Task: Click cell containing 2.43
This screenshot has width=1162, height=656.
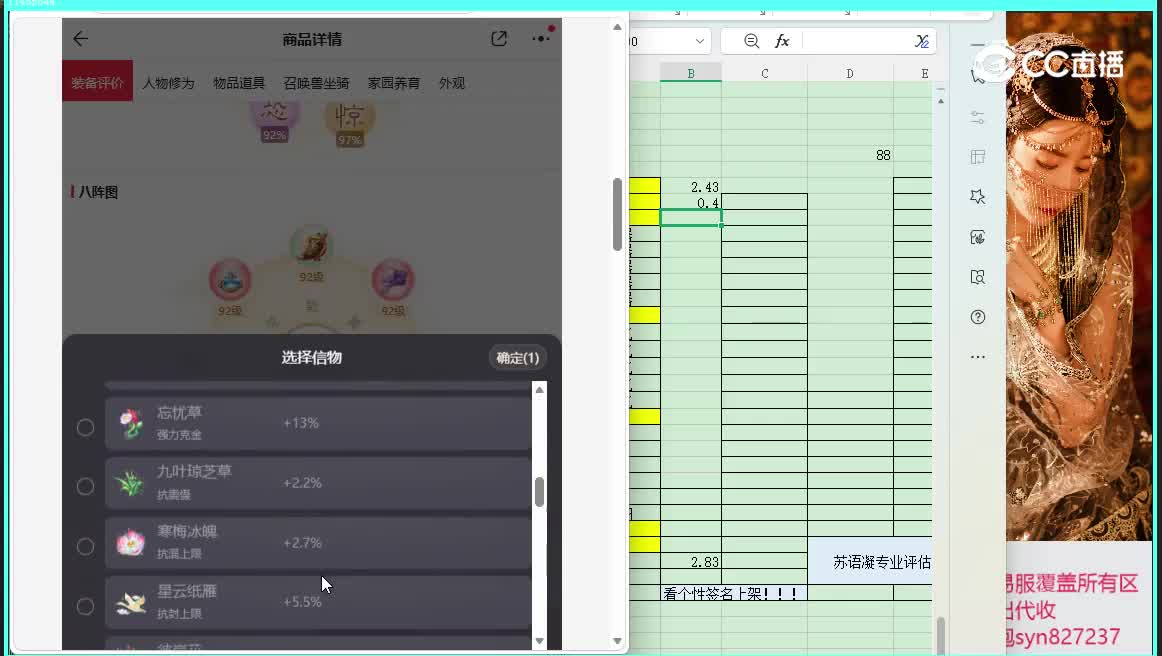Action: point(691,186)
